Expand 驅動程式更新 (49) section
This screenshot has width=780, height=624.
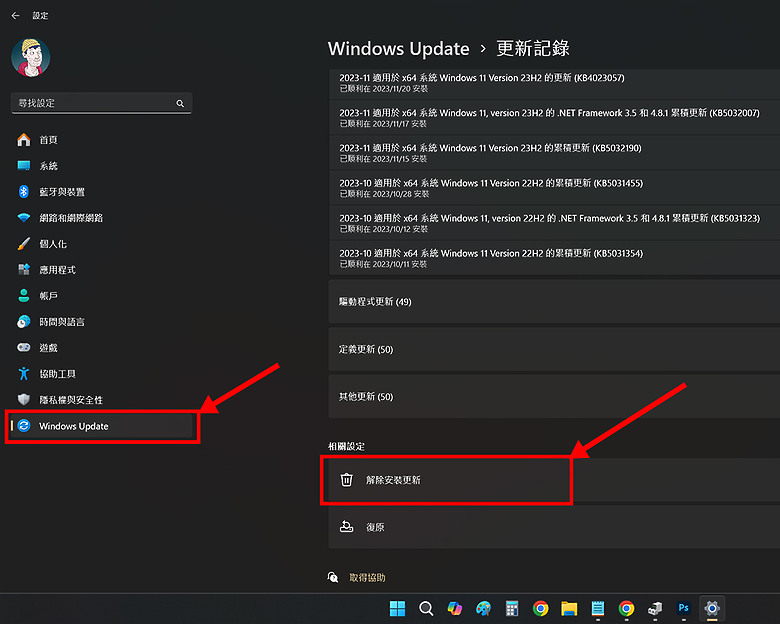point(554,302)
